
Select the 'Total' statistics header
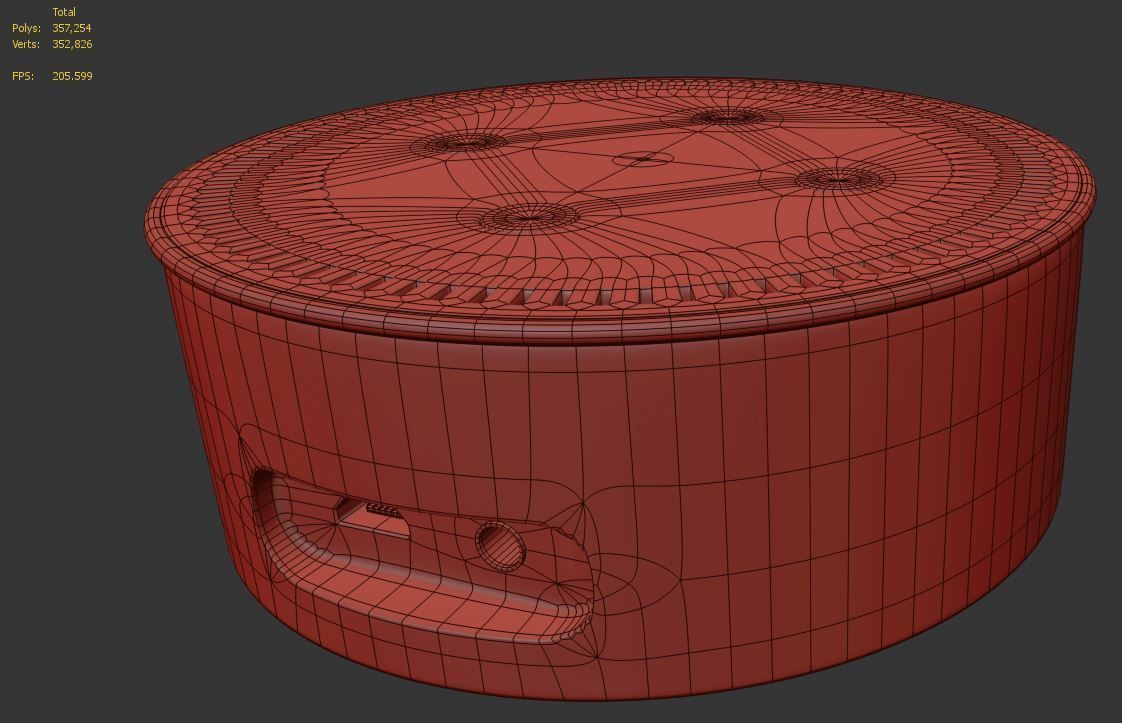pos(64,12)
